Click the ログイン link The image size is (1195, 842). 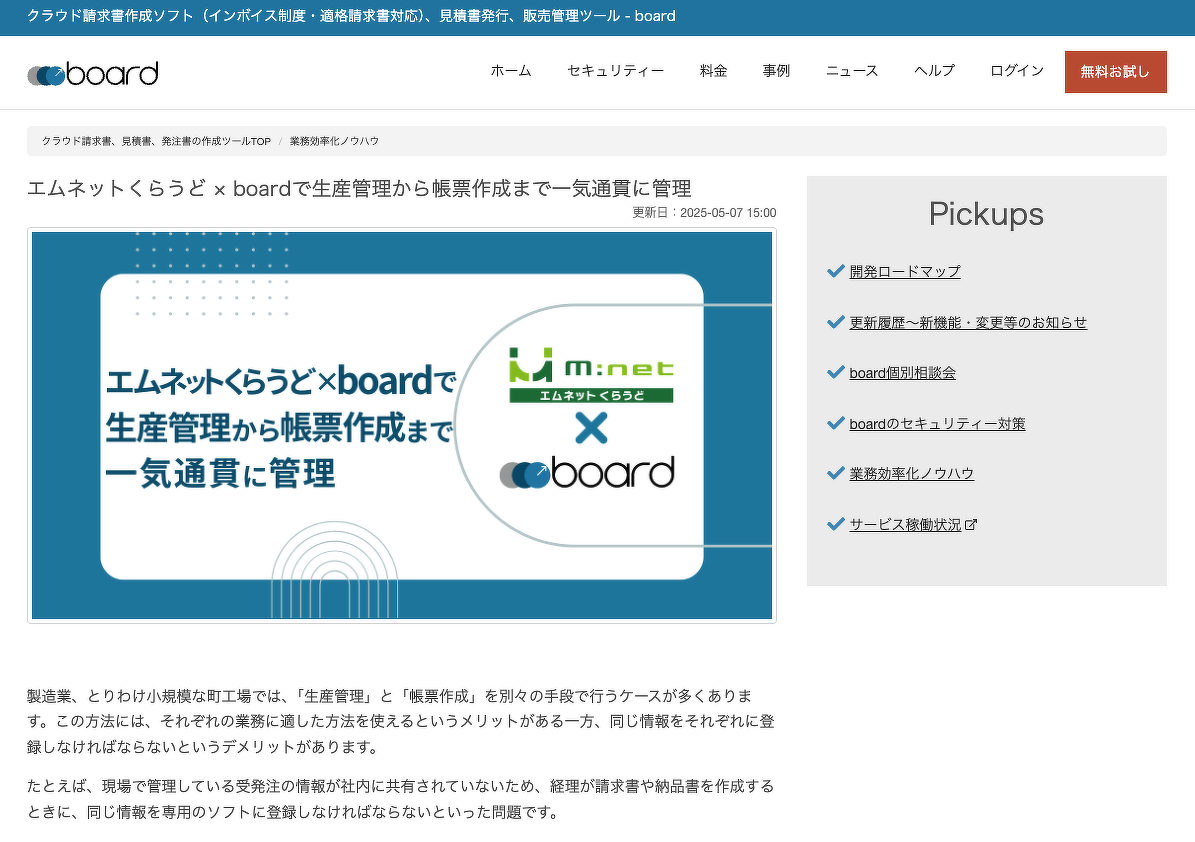click(x=1017, y=71)
